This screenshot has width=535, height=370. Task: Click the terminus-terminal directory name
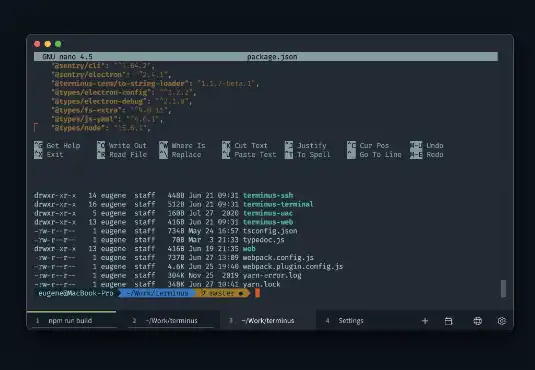278,204
